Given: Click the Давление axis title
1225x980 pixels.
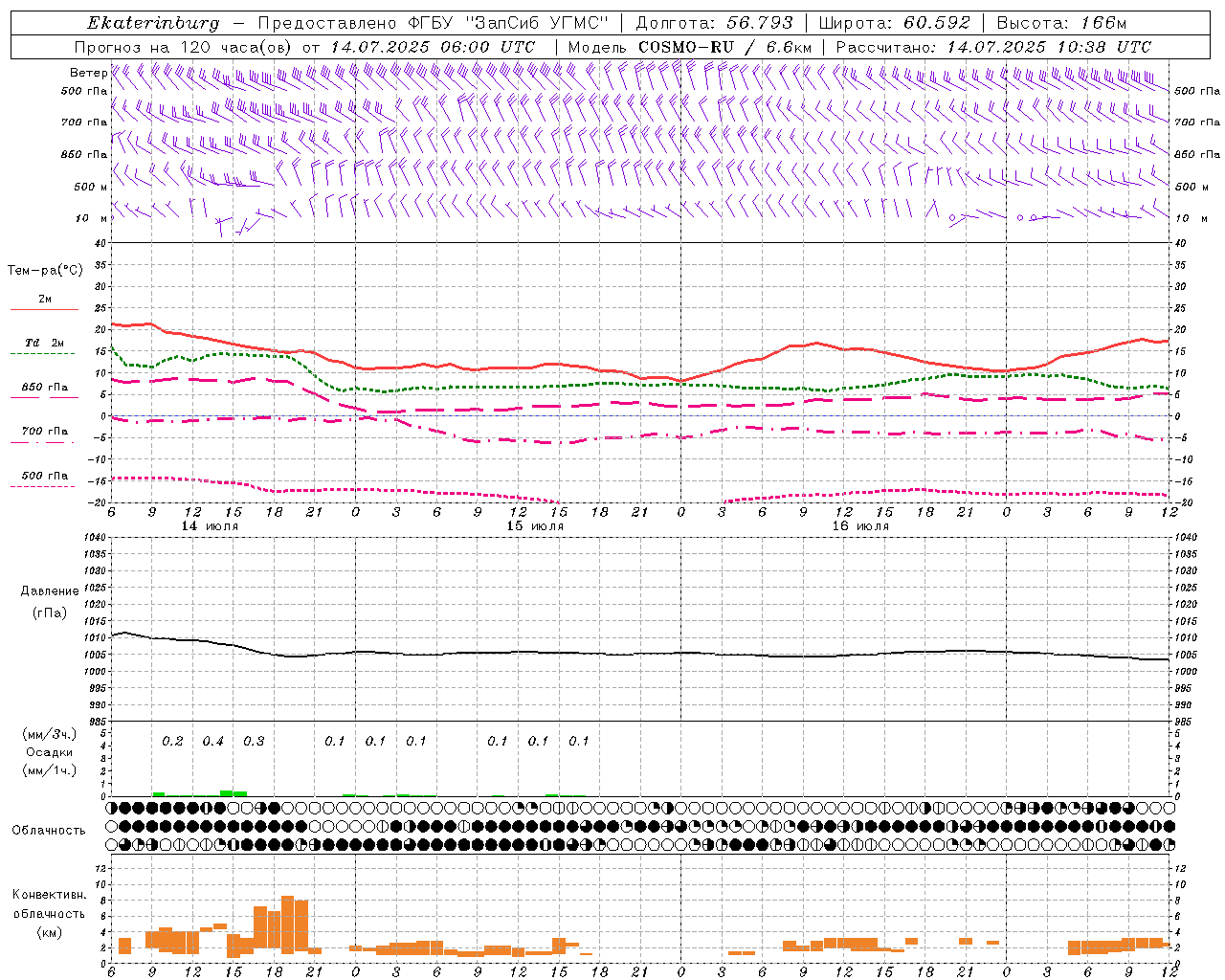Looking at the screenshot, I should click(50, 591).
